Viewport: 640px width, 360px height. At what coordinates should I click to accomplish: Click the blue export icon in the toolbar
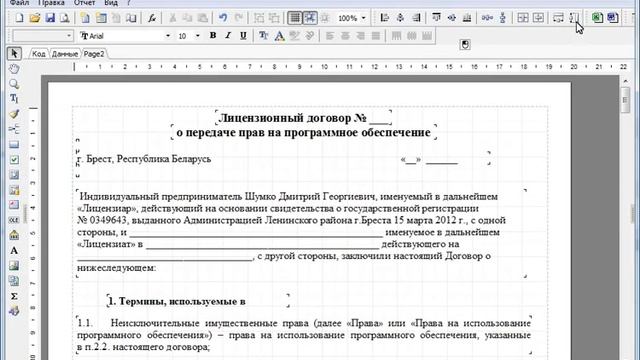pos(613,18)
